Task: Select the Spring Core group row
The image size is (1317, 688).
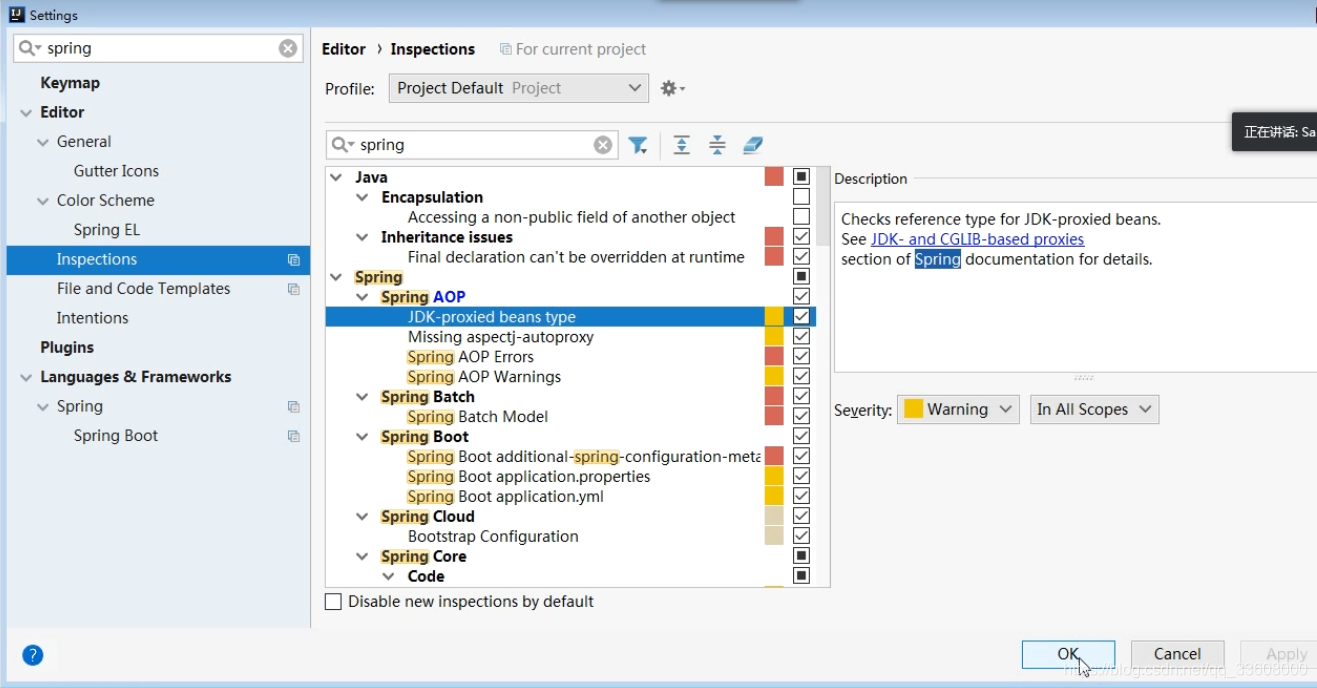Action: click(423, 557)
